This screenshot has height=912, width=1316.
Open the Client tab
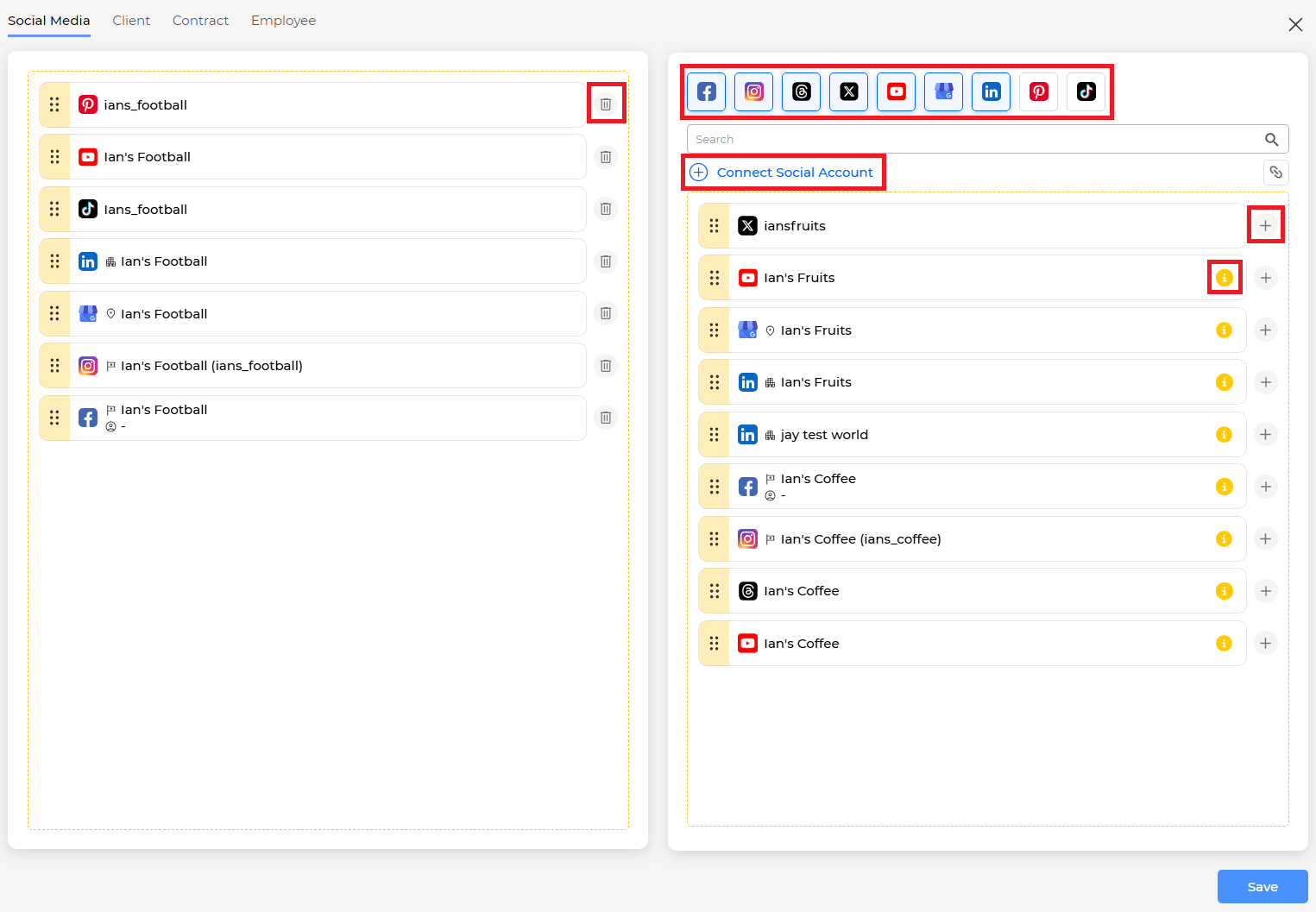tap(131, 21)
